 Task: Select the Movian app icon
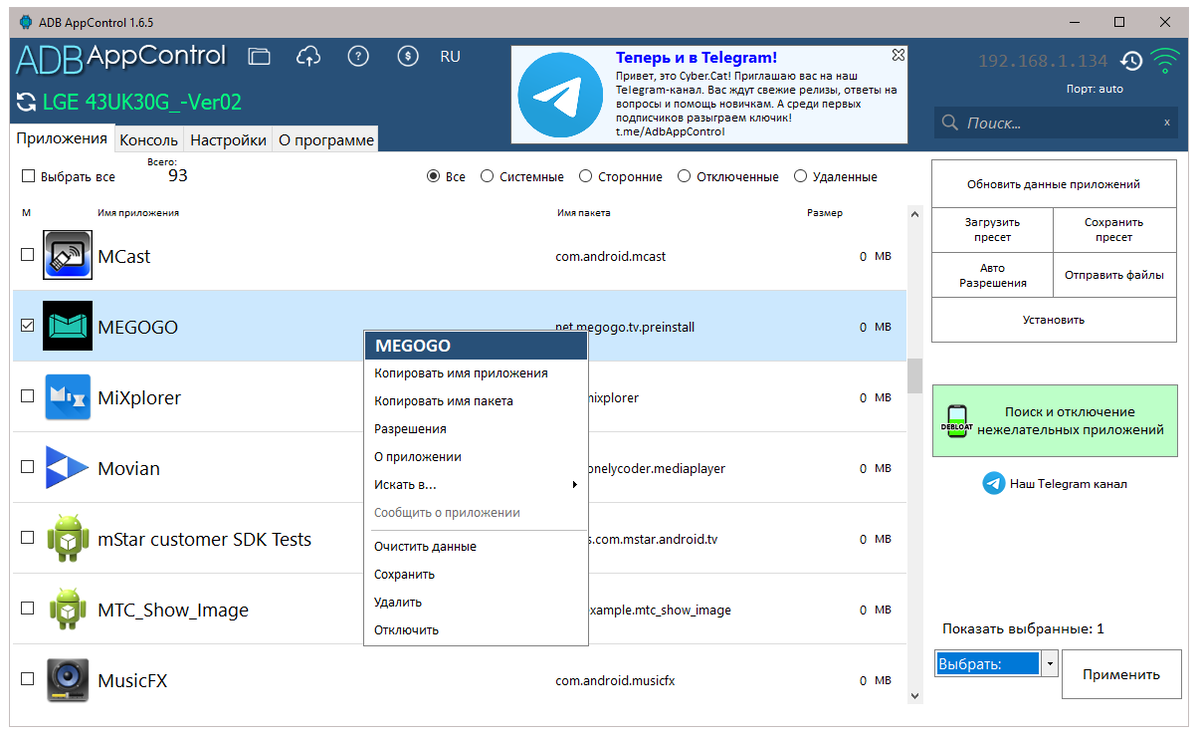[x=67, y=468]
